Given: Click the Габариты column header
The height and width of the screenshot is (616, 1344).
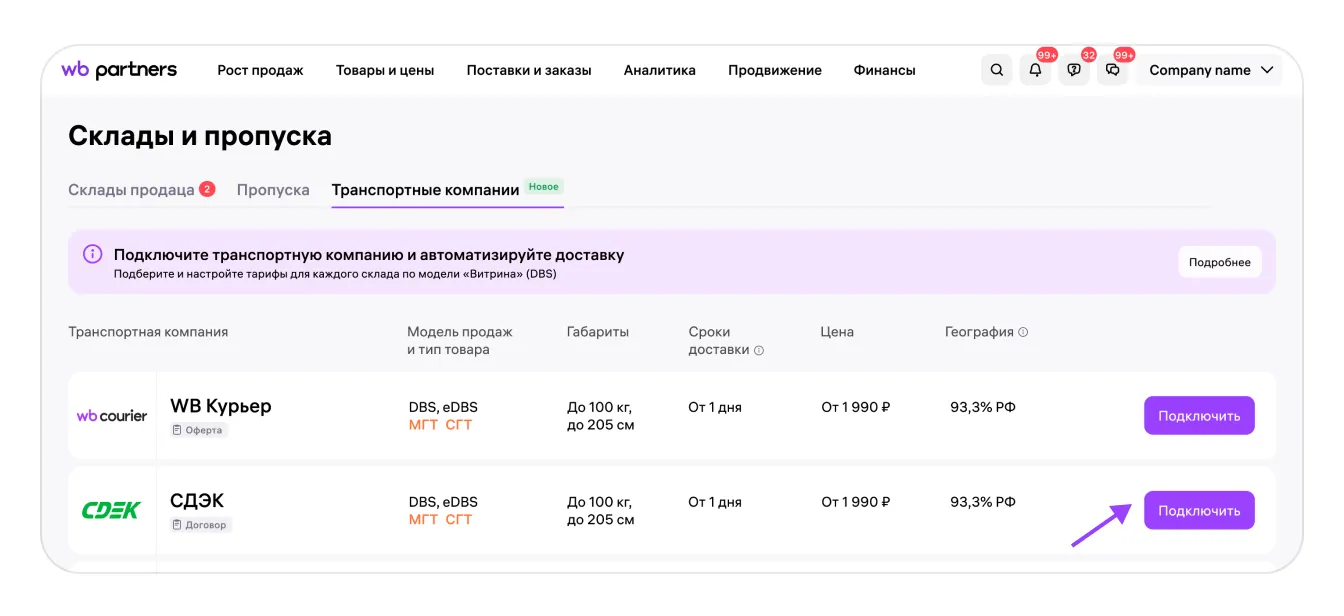Looking at the screenshot, I should [598, 332].
